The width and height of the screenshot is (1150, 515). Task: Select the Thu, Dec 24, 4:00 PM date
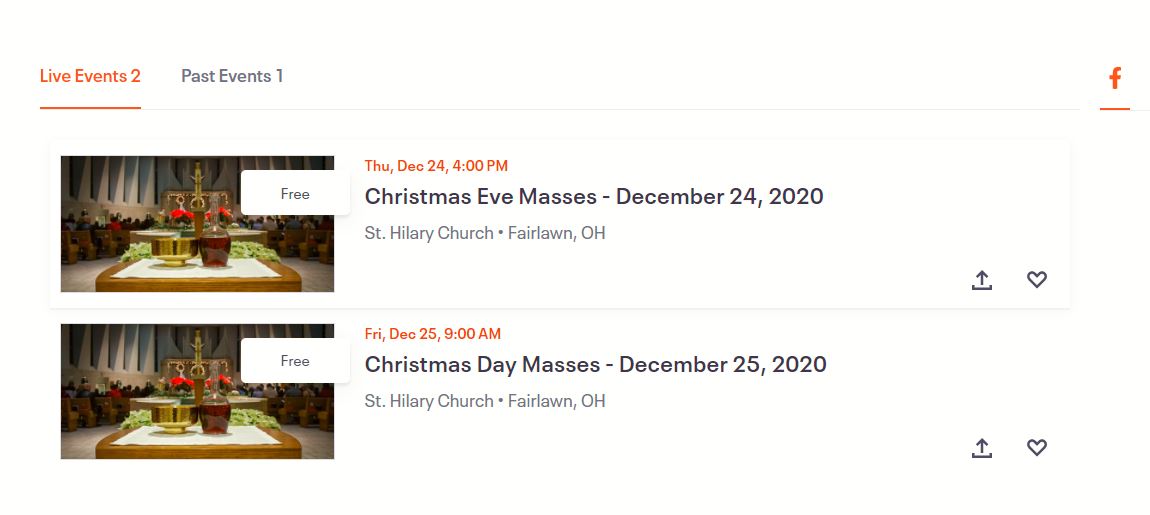[436, 166]
